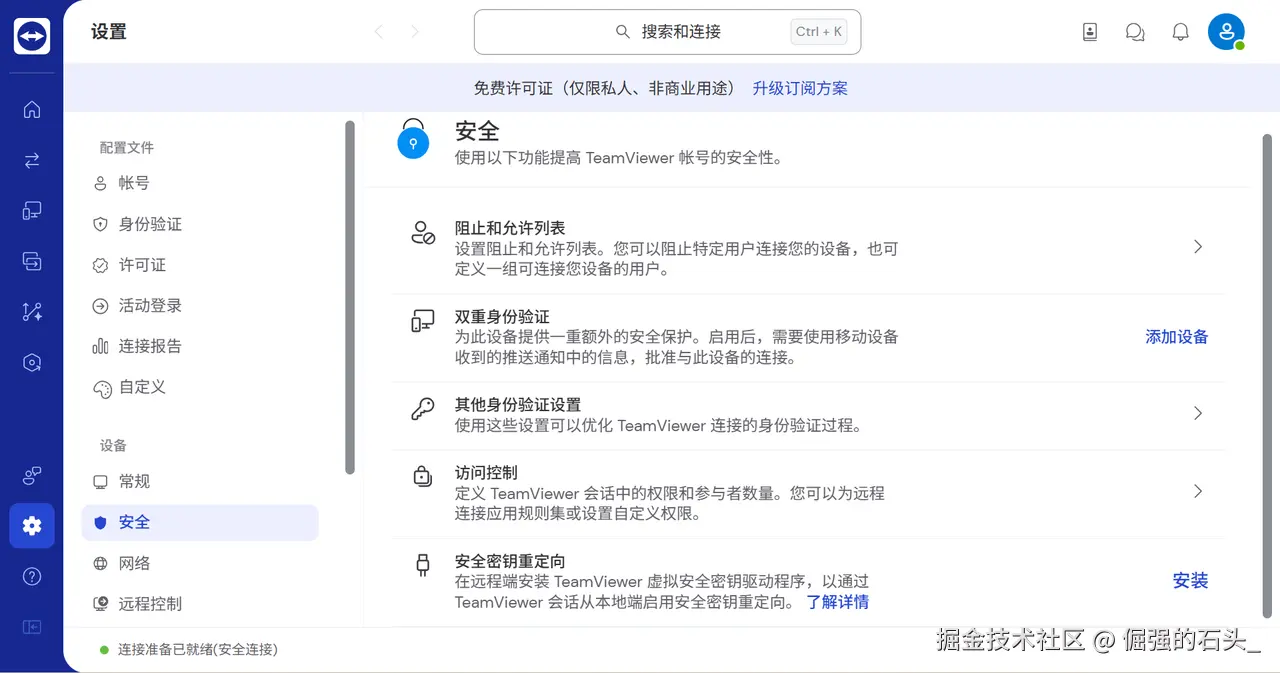Click the 升级订阅方案 link
Screen dimensions: 1280x673
800,88
